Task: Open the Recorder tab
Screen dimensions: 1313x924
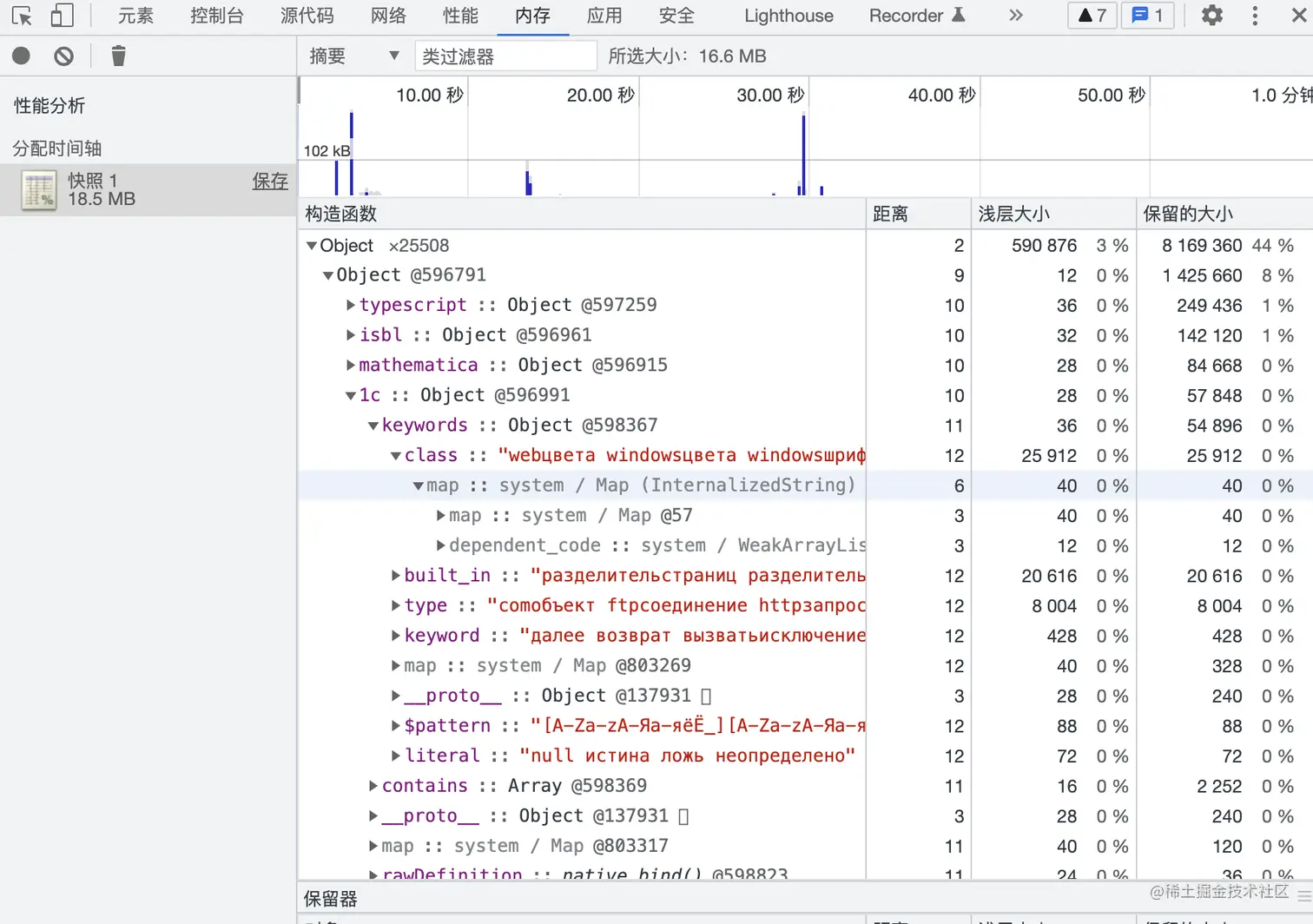Action: [x=917, y=16]
